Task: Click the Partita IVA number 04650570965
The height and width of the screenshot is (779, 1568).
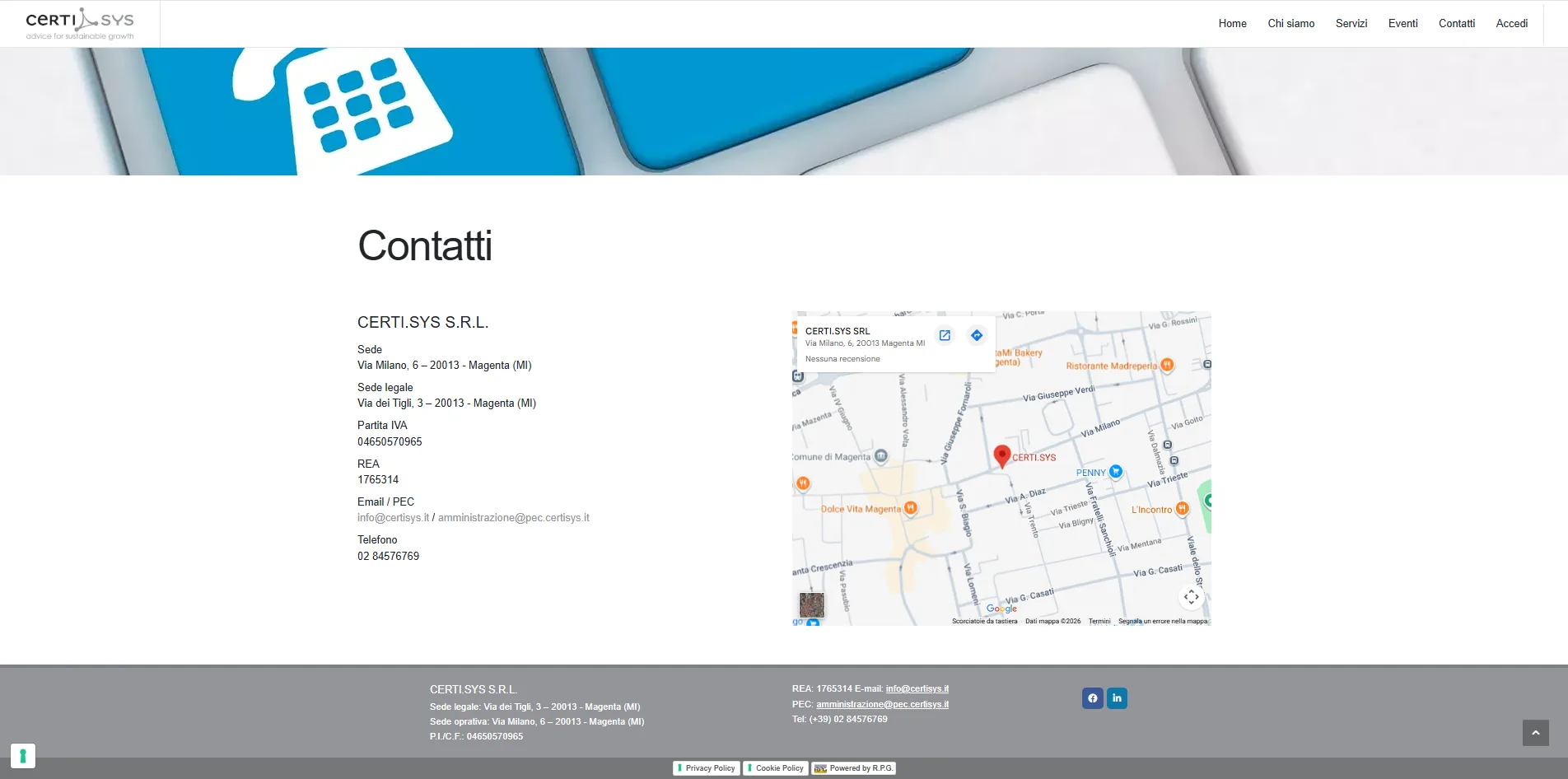Action: tap(390, 442)
